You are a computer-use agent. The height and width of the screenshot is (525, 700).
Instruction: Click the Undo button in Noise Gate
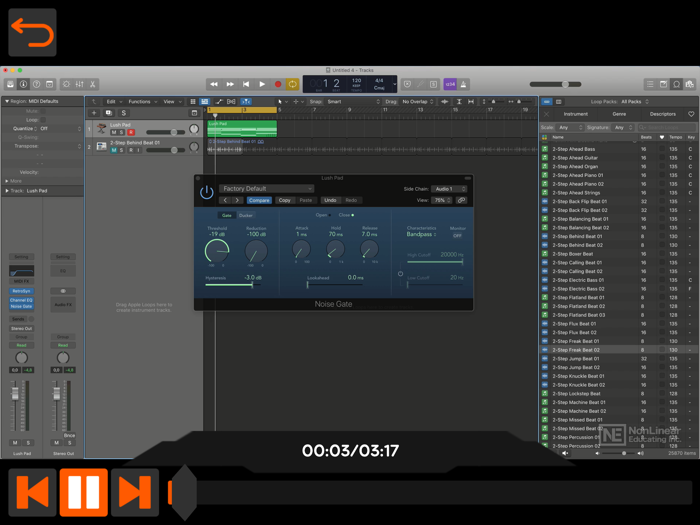[330, 200]
